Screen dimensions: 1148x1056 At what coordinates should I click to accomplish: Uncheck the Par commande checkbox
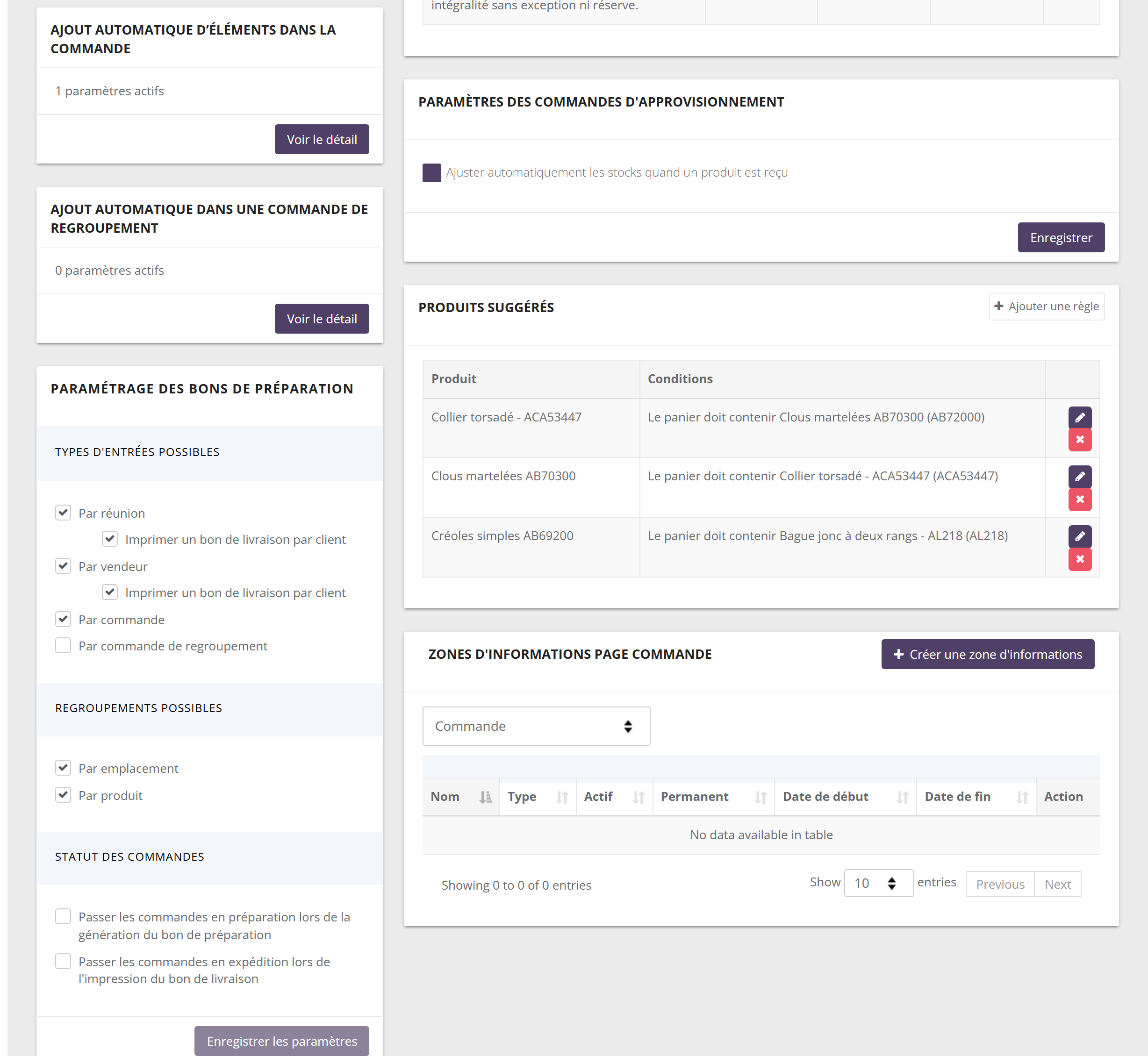pyautogui.click(x=63, y=619)
